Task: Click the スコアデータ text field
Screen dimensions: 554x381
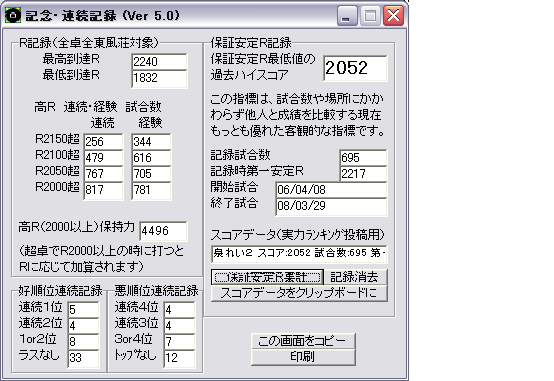Action: pyautogui.click(x=299, y=253)
